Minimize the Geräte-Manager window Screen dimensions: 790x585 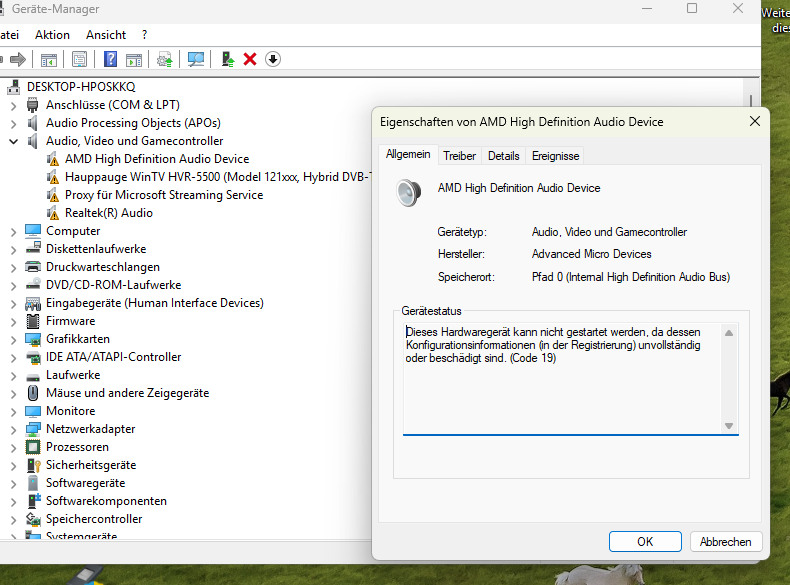[x=647, y=9]
